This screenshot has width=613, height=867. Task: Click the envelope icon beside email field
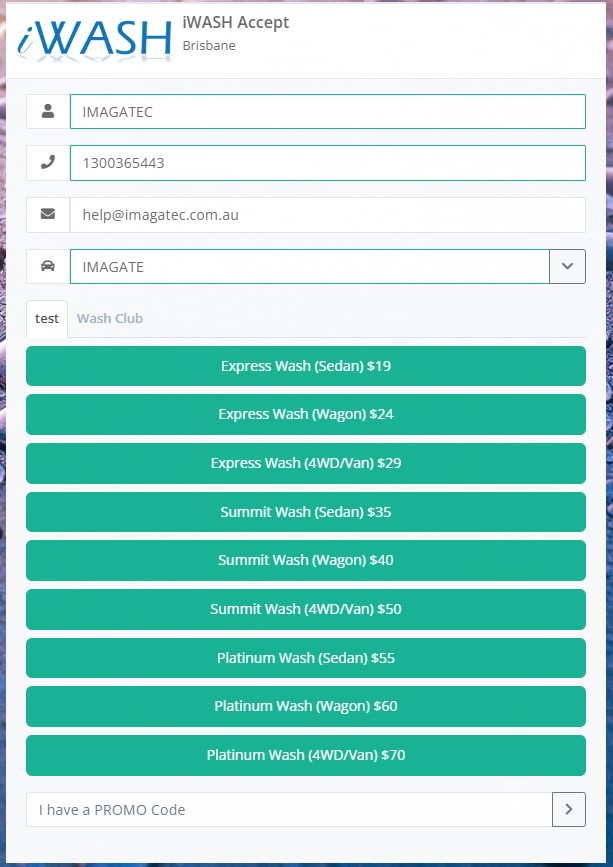click(48, 215)
